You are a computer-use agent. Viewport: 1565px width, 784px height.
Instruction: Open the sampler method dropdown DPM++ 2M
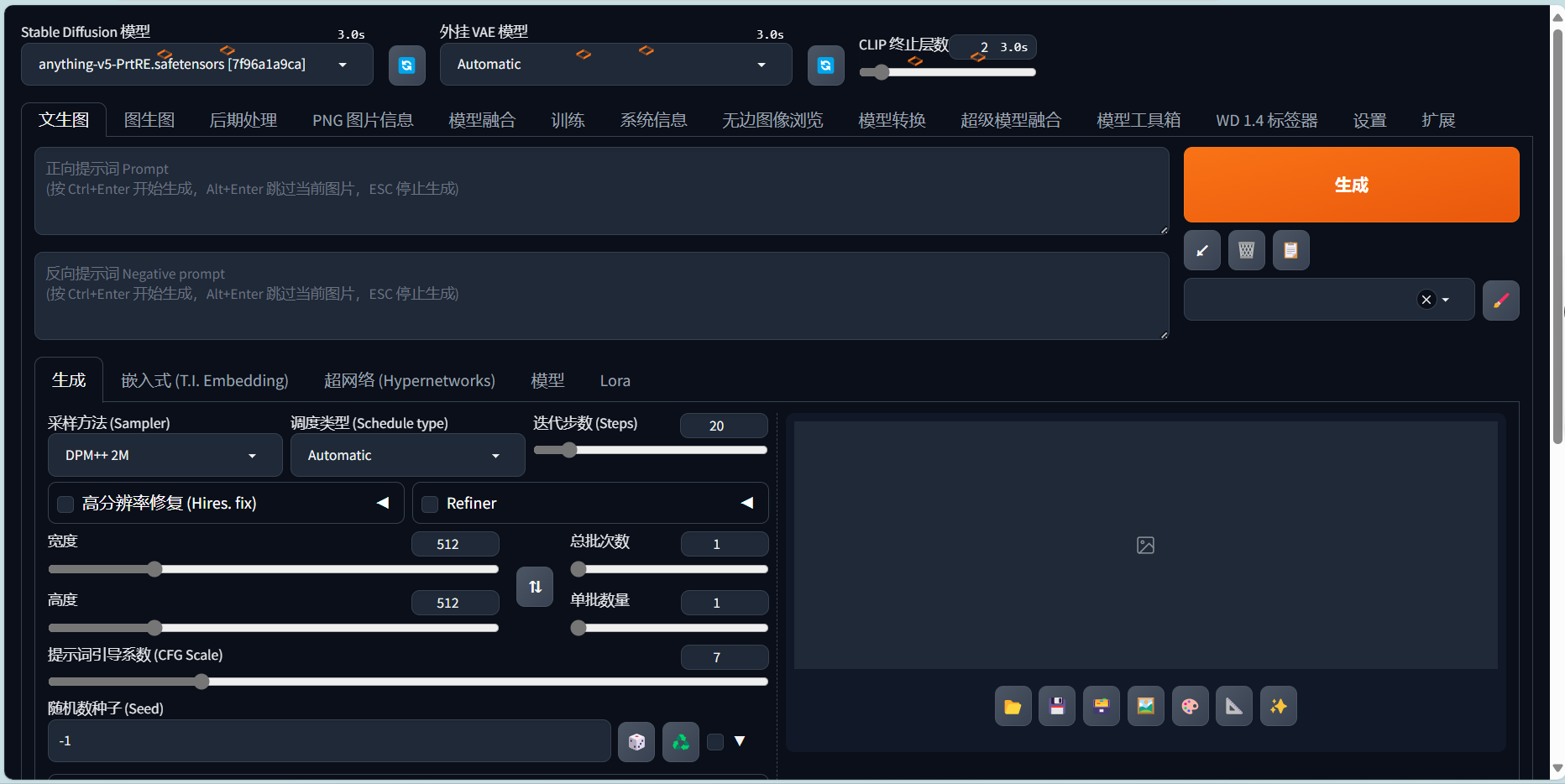coord(165,455)
